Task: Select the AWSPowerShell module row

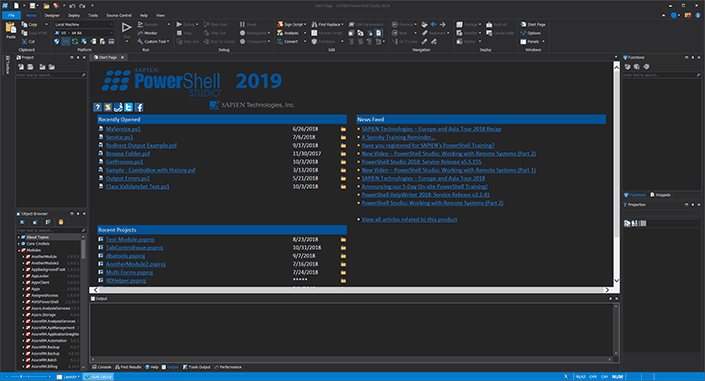Action: click(49, 302)
